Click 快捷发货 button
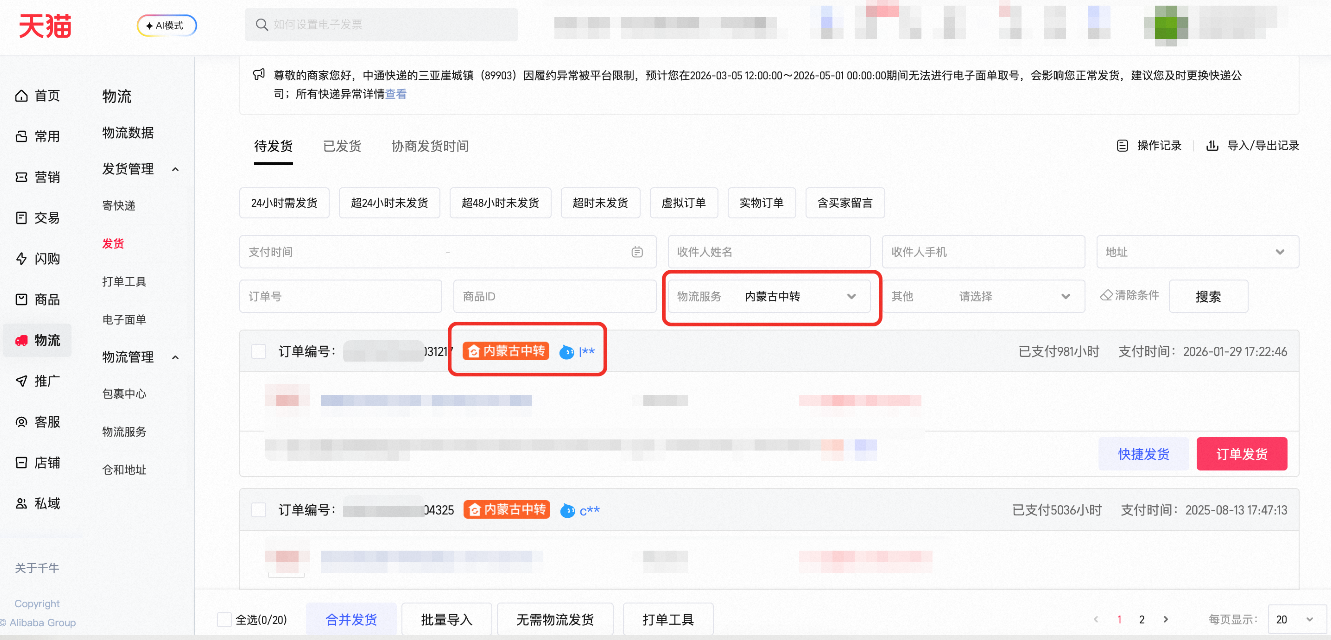This screenshot has width=1331, height=640. click(x=1143, y=454)
